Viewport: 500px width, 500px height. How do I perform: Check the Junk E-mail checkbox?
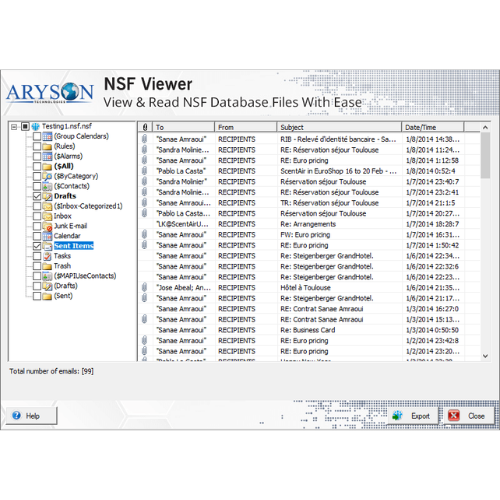37,226
